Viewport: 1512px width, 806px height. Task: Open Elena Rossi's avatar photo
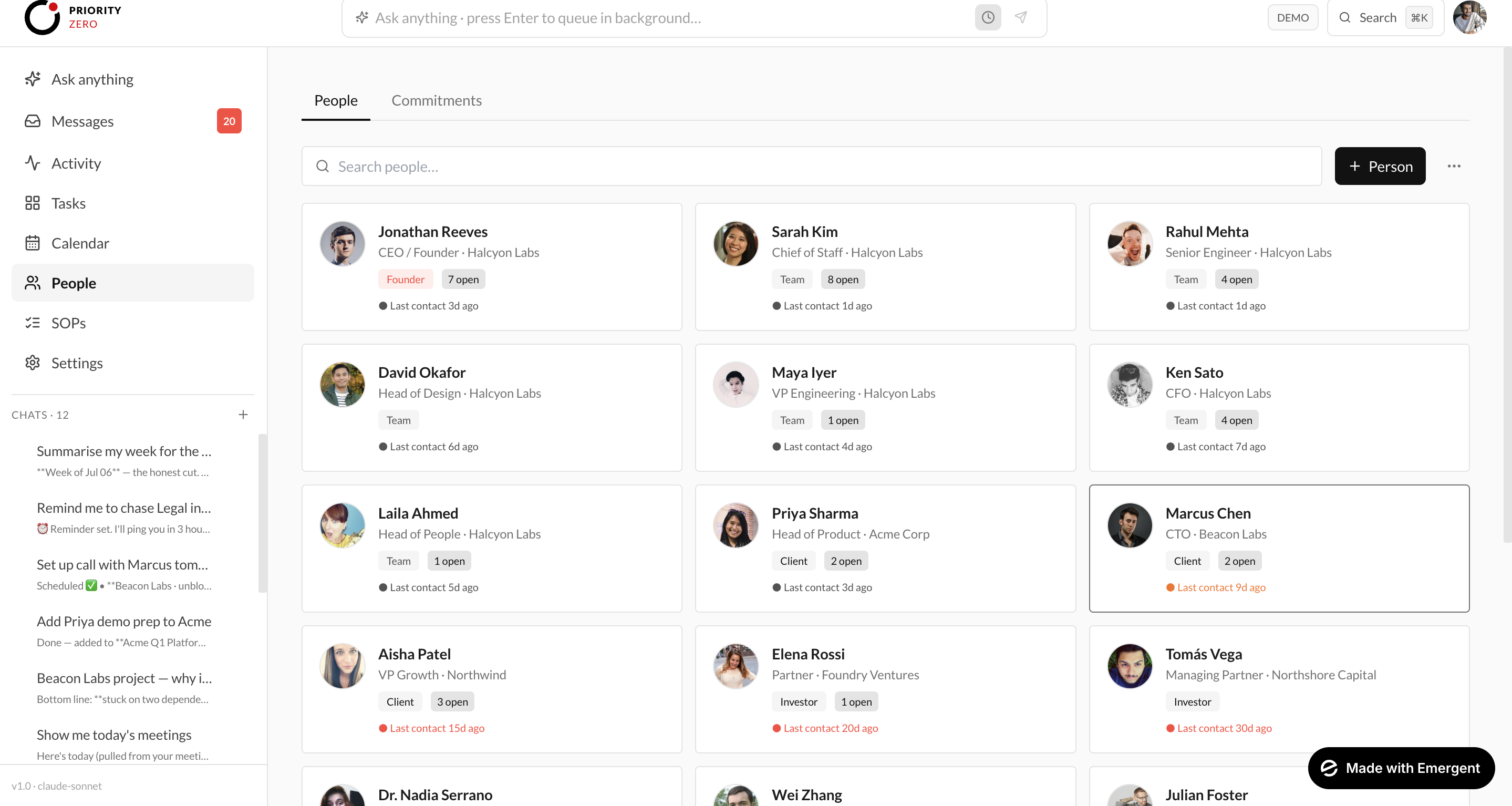(x=736, y=666)
